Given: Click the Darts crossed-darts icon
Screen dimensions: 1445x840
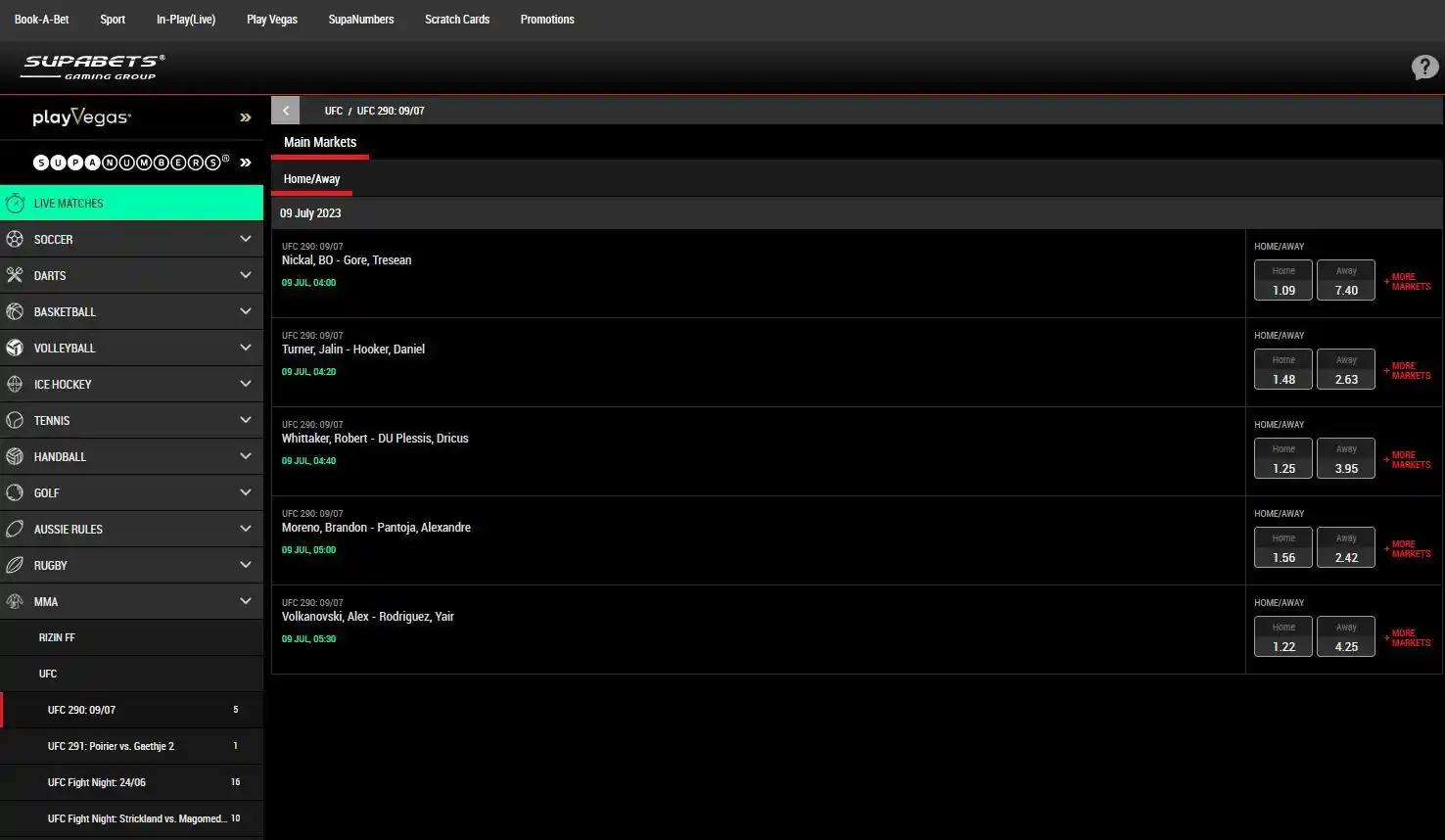Looking at the screenshot, I should 15,275.
